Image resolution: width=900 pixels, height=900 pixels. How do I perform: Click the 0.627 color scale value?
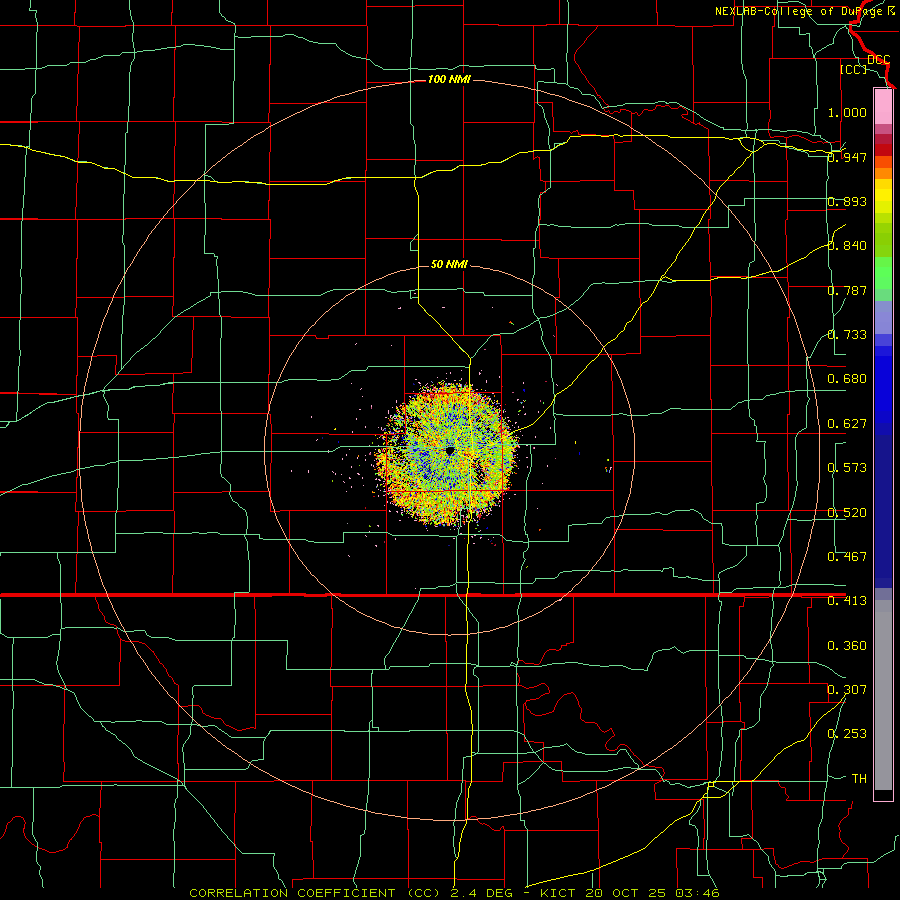click(847, 424)
